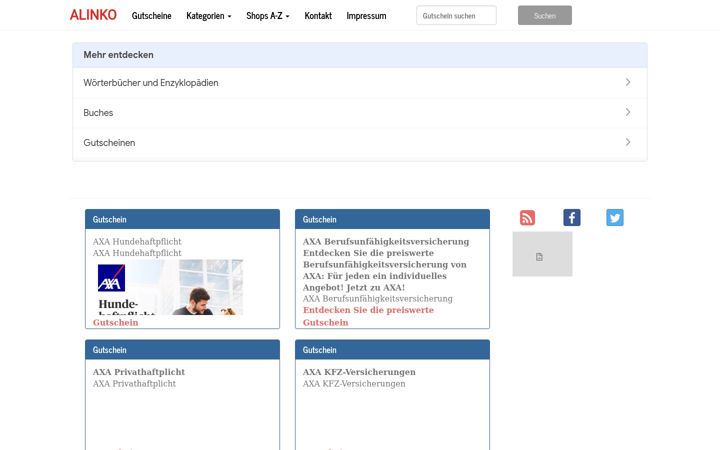Viewport: 720px width, 450px height.
Task: Open red Gutschein link under Hundehaftpflicht card
Action: [x=115, y=322]
